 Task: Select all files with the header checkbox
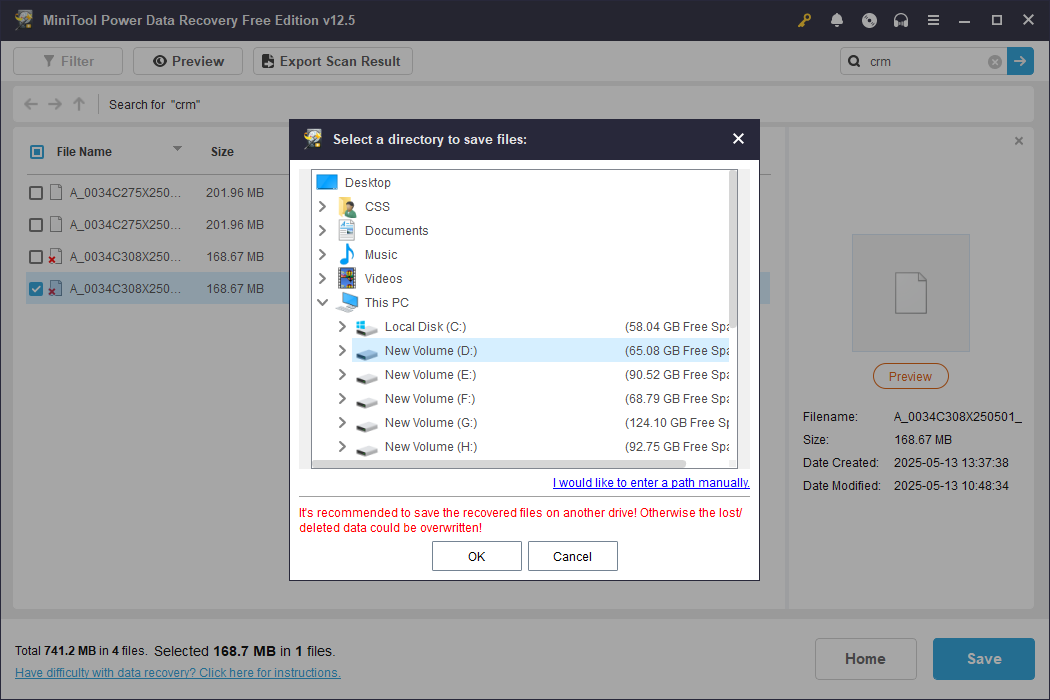[x=36, y=151]
